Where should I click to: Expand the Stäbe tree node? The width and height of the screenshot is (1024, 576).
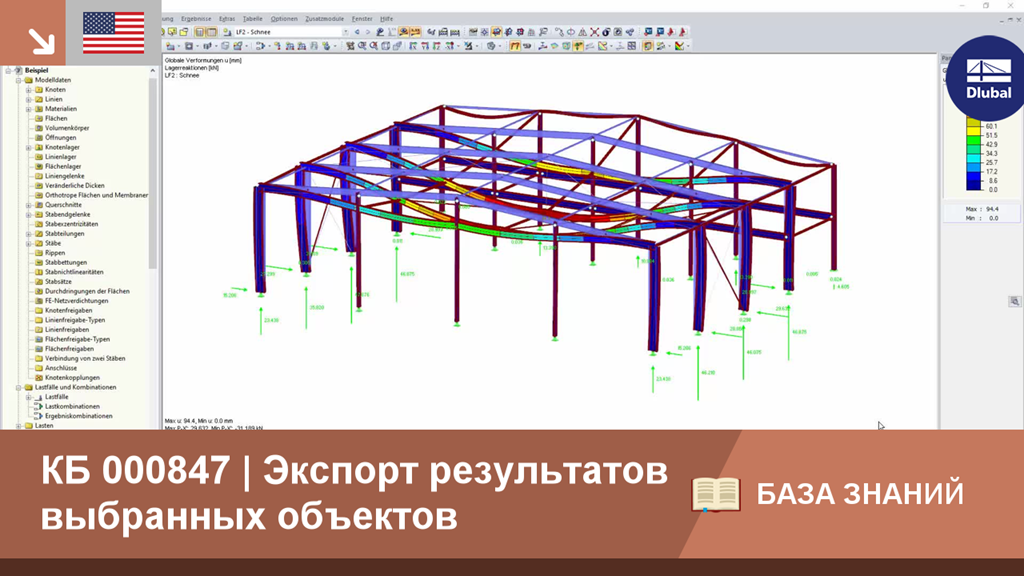29,244
